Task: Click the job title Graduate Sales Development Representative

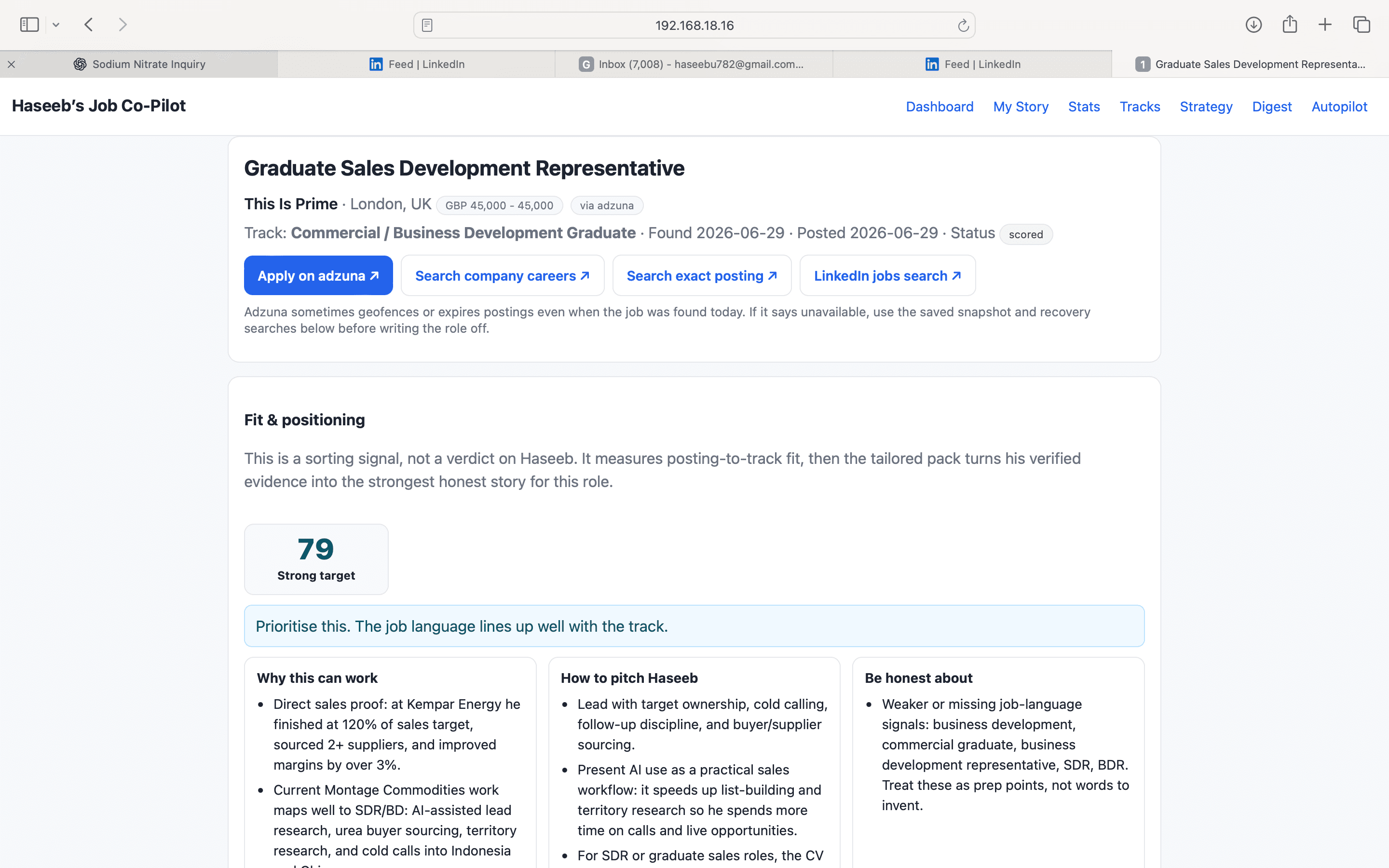Action: coord(464,168)
